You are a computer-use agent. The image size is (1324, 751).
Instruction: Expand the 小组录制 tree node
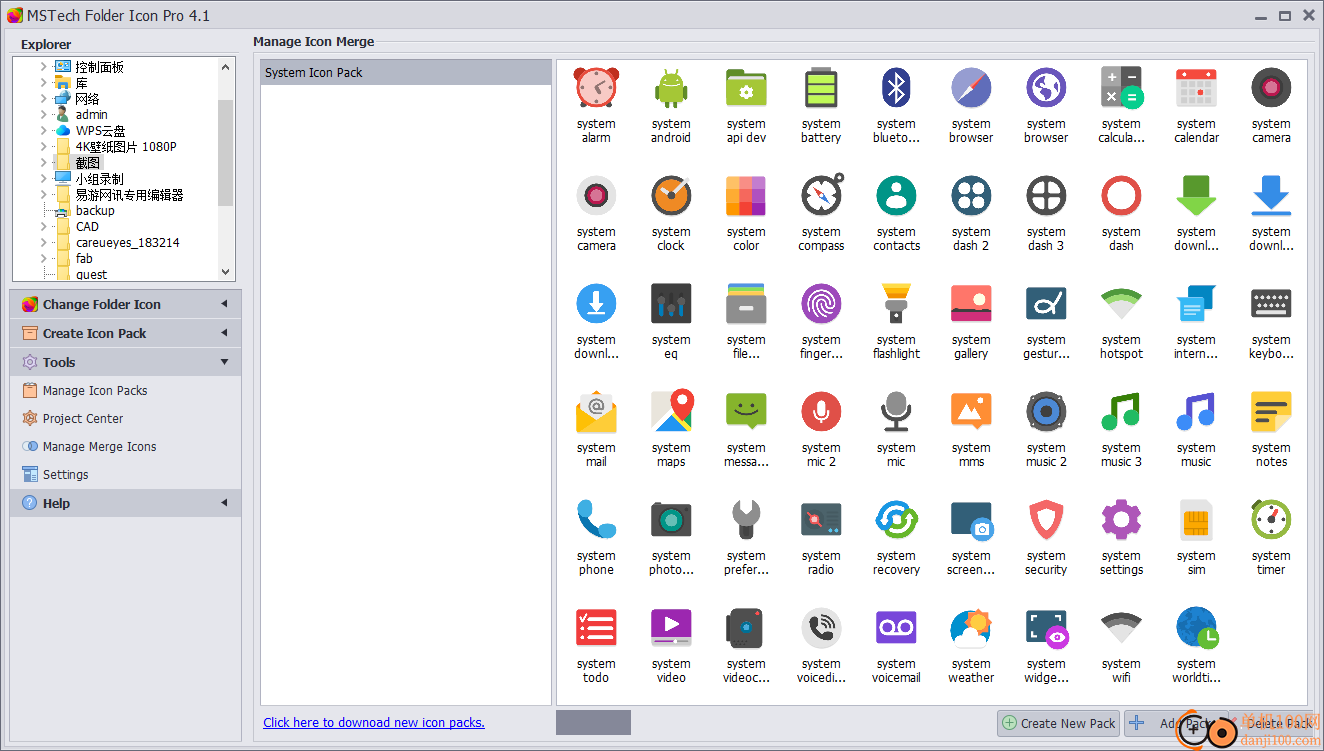44,179
